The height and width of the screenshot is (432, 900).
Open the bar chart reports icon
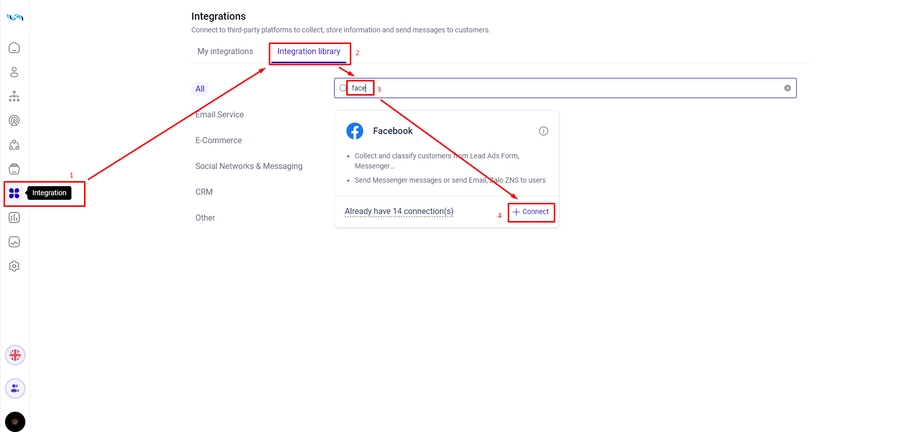pos(14,217)
